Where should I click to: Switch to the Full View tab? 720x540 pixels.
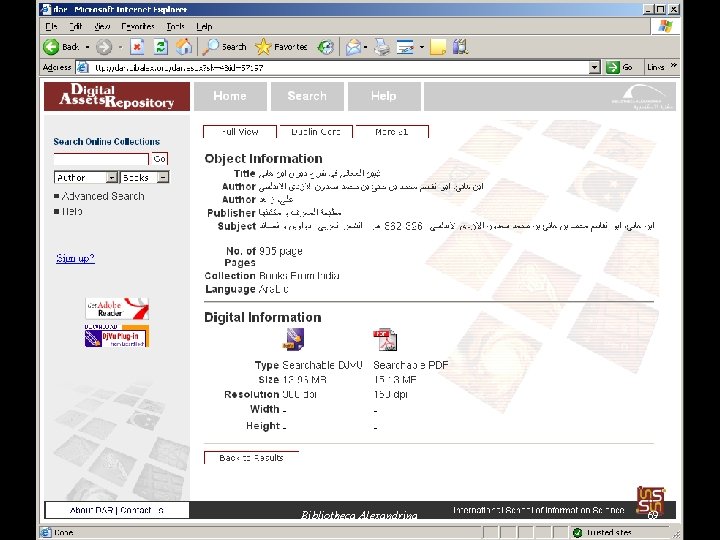tap(240, 132)
